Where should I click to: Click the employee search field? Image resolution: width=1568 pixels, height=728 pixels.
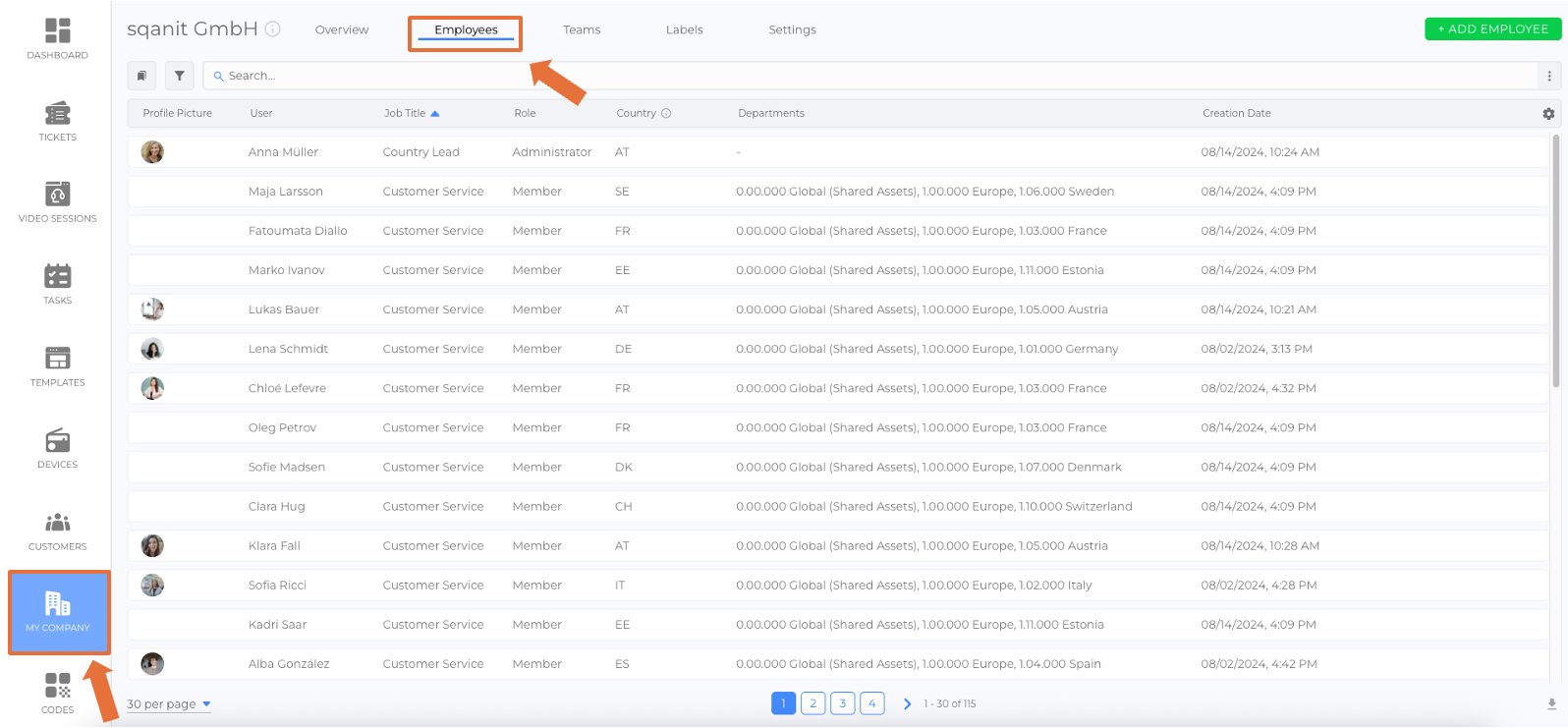[865, 76]
